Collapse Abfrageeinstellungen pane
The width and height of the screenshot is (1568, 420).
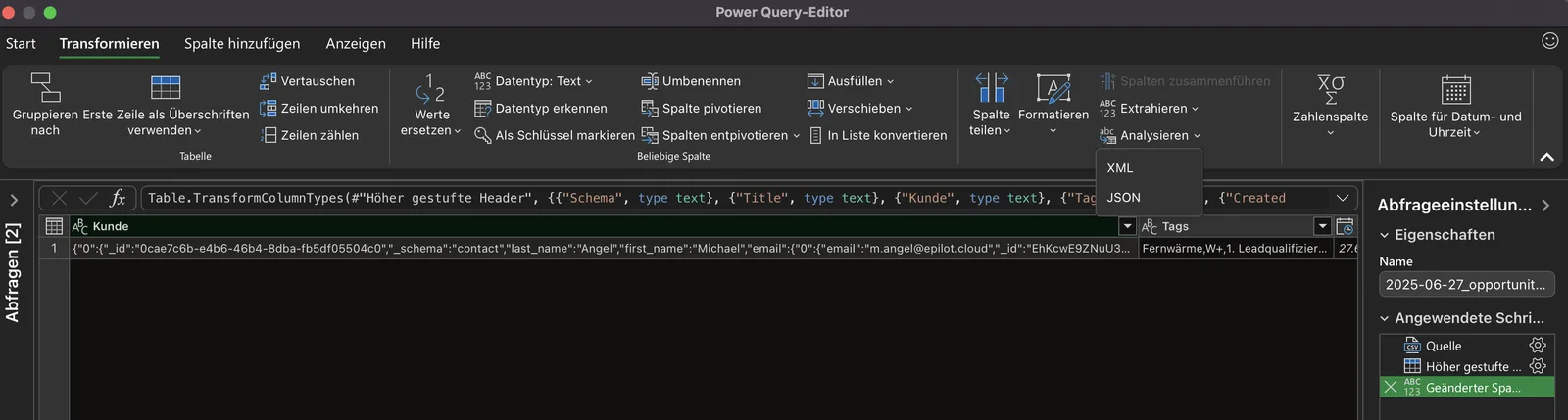[x=1545, y=206]
